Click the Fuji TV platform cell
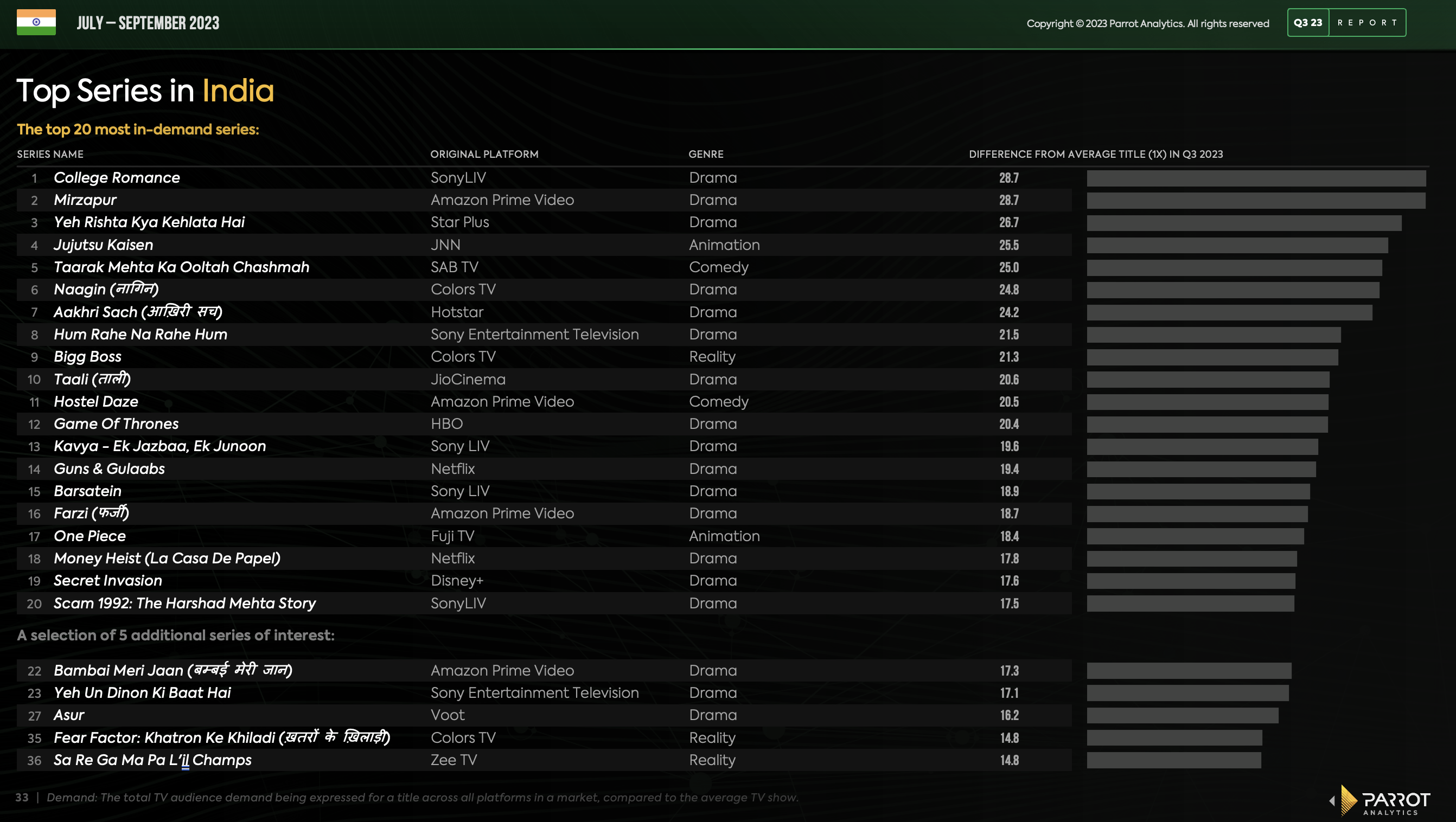The height and width of the screenshot is (822, 1456). point(452,536)
